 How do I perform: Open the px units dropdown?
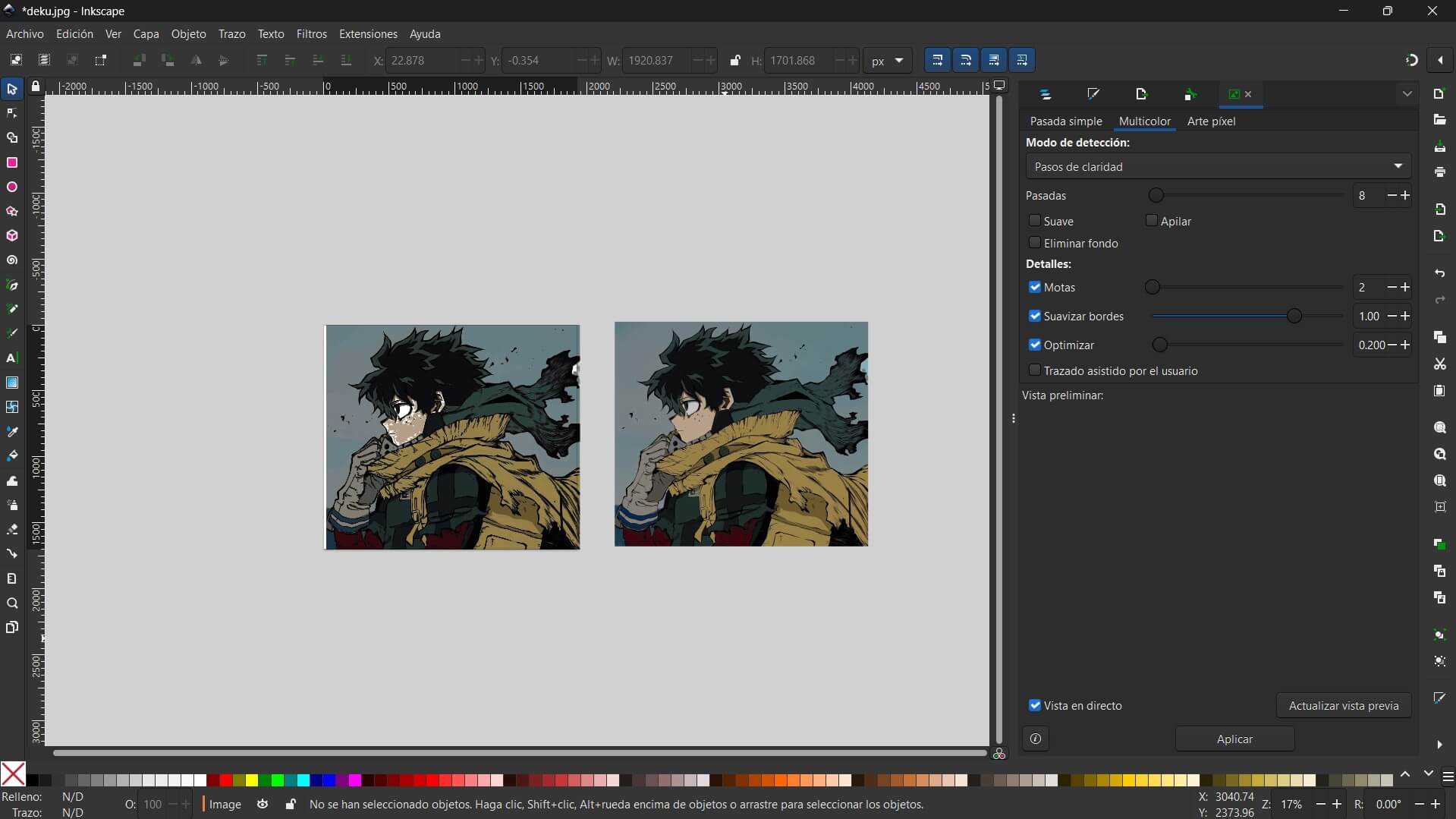887,61
